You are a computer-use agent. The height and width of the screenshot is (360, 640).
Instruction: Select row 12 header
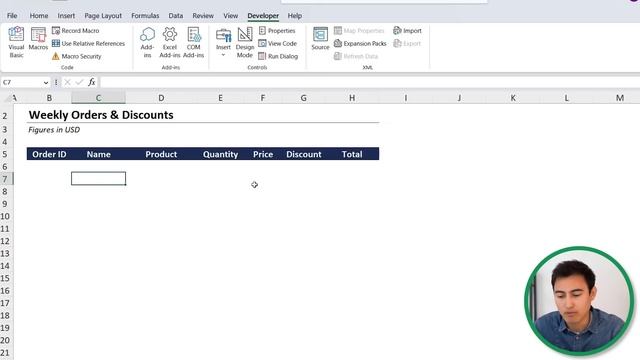point(6,241)
